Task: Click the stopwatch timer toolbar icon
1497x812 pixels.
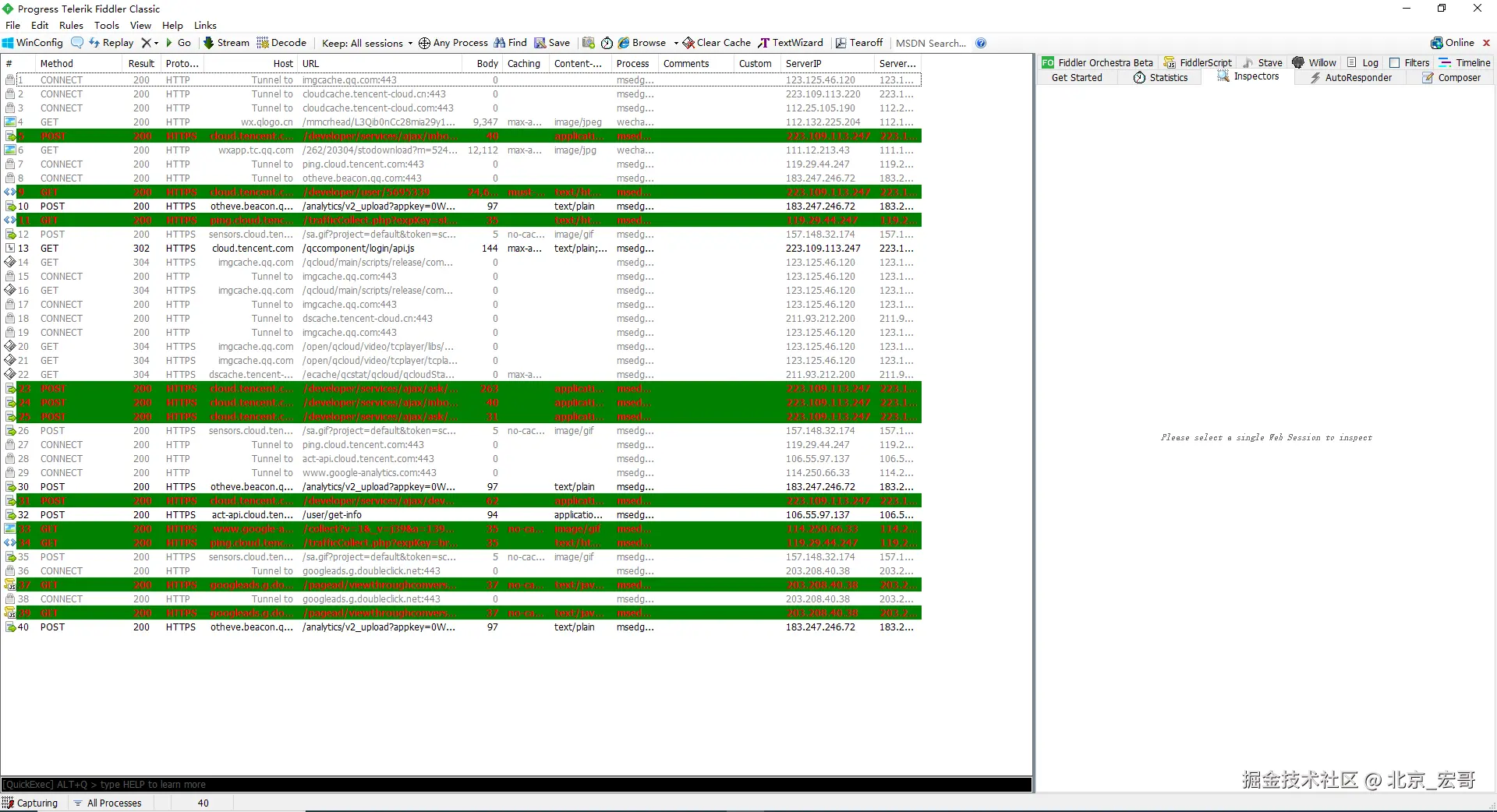Action: point(607,43)
